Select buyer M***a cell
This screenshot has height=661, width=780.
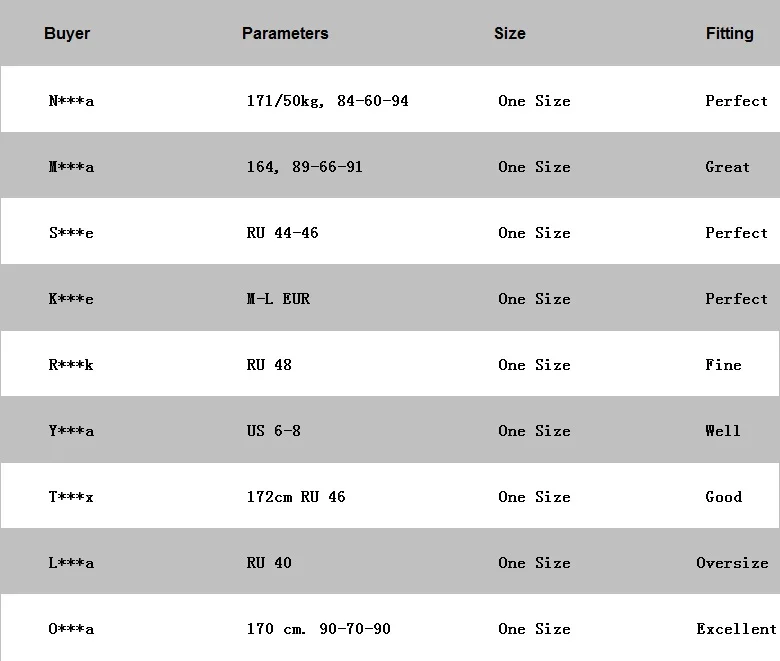(71, 167)
